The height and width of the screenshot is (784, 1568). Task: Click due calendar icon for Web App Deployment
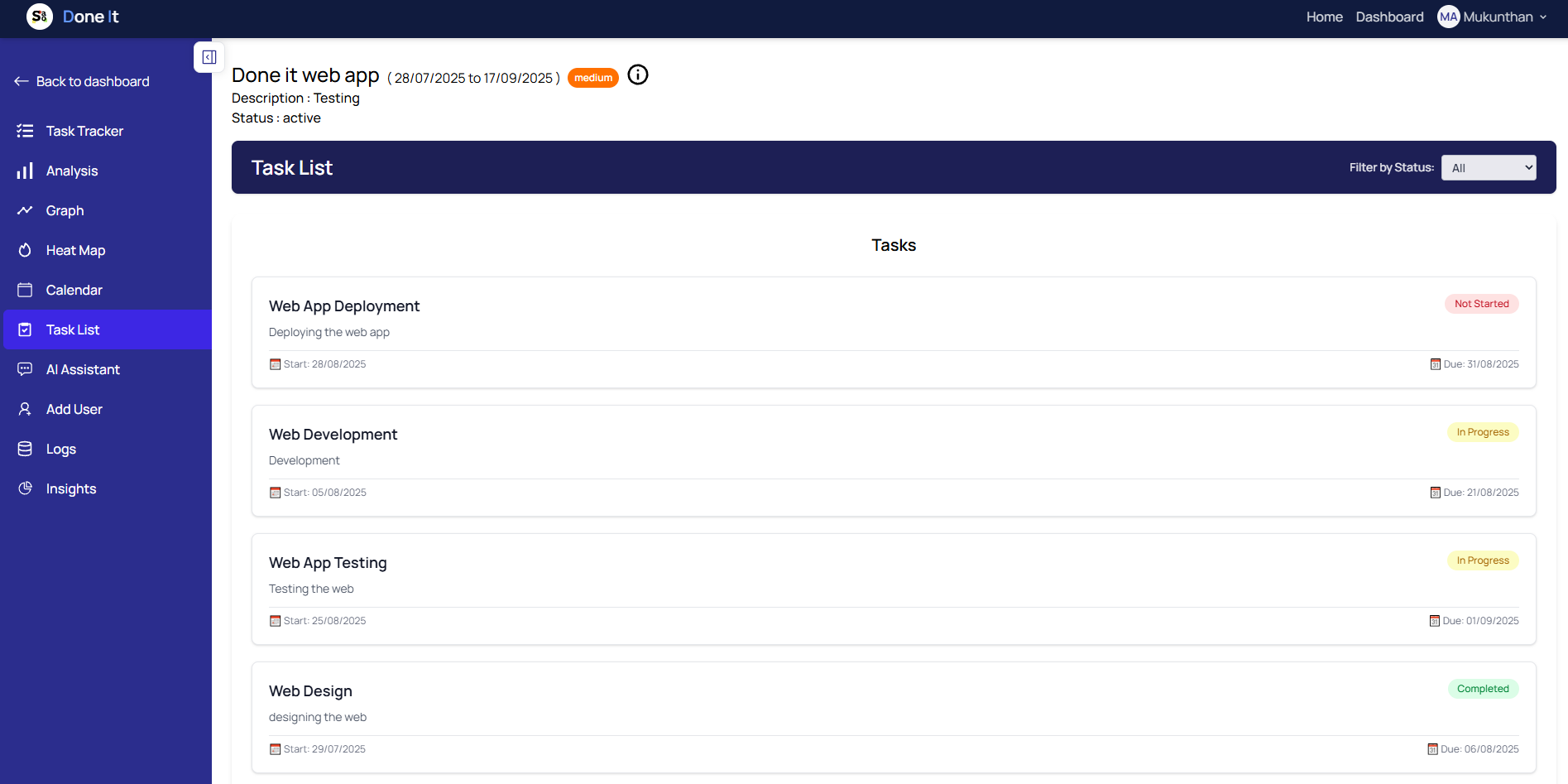click(x=1436, y=364)
